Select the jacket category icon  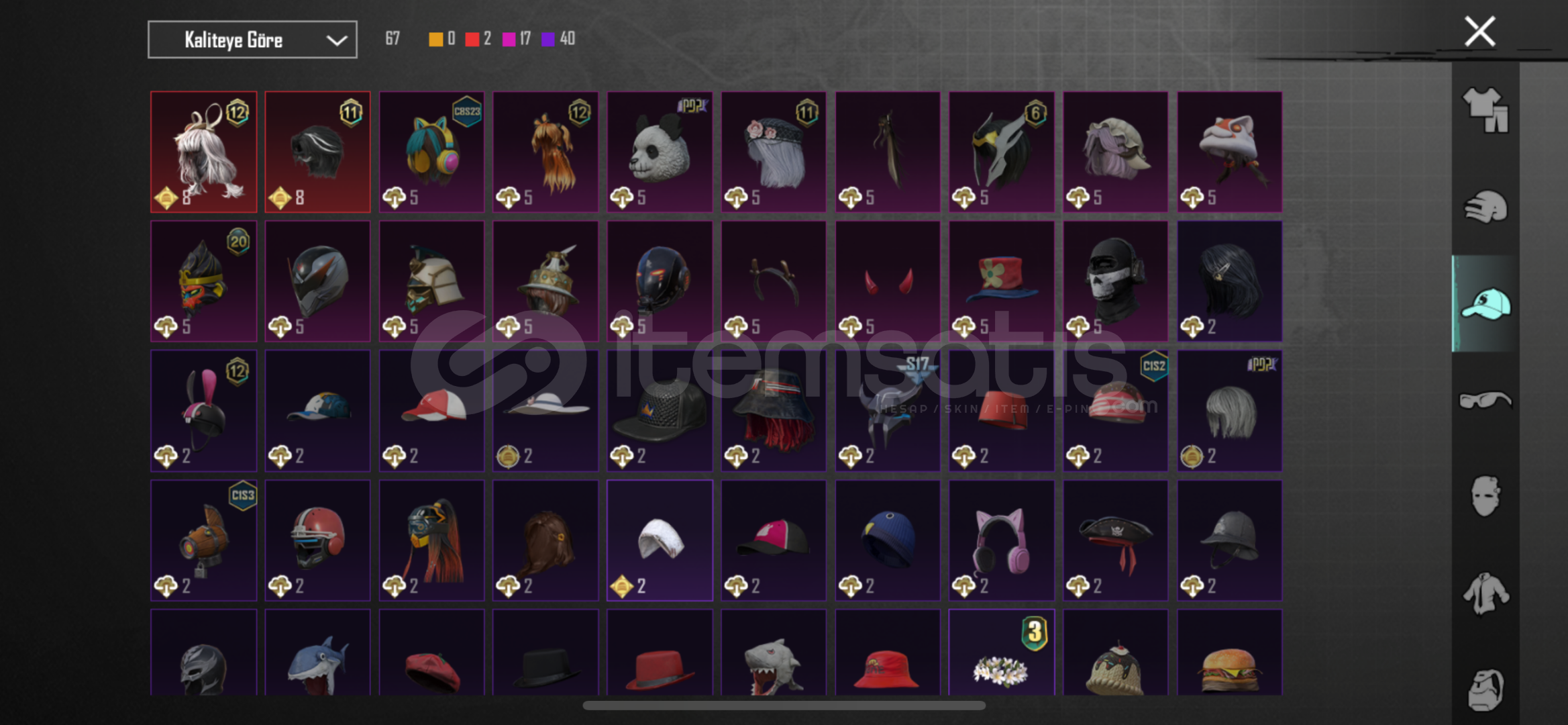pyautogui.click(x=1485, y=593)
